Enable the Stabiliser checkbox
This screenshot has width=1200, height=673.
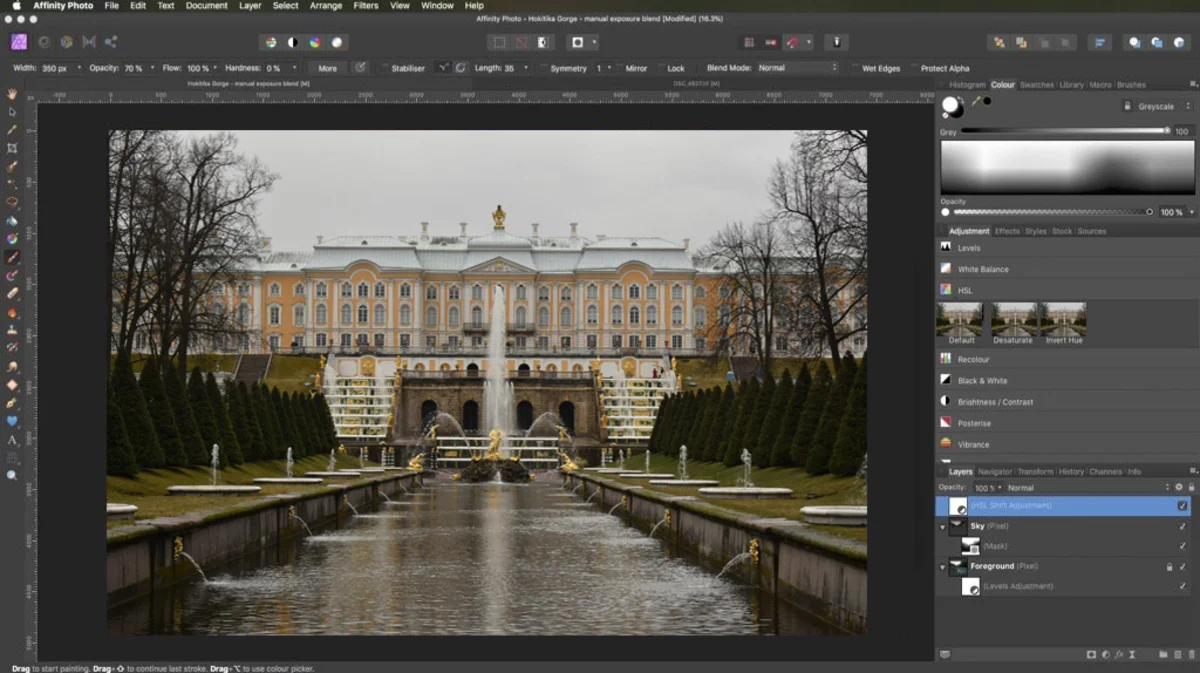(x=383, y=68)
